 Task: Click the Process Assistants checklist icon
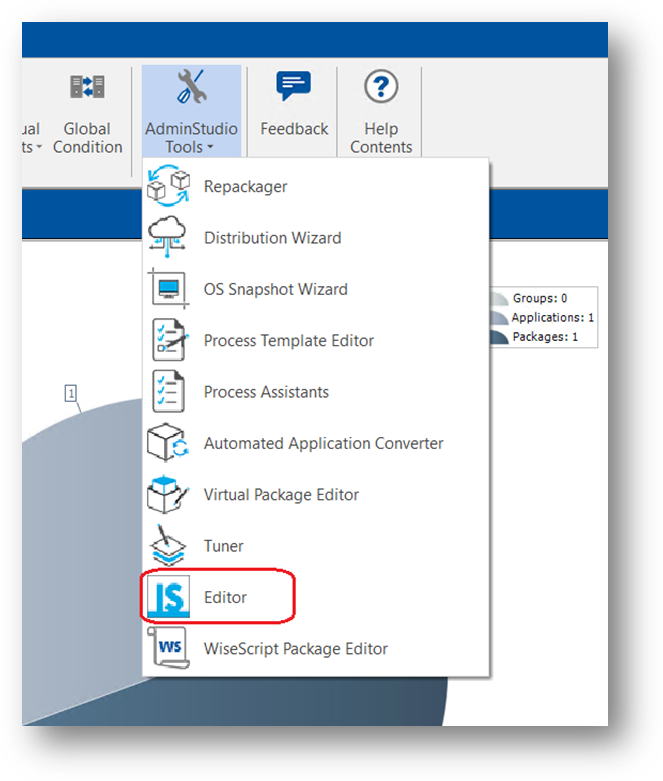168,391
